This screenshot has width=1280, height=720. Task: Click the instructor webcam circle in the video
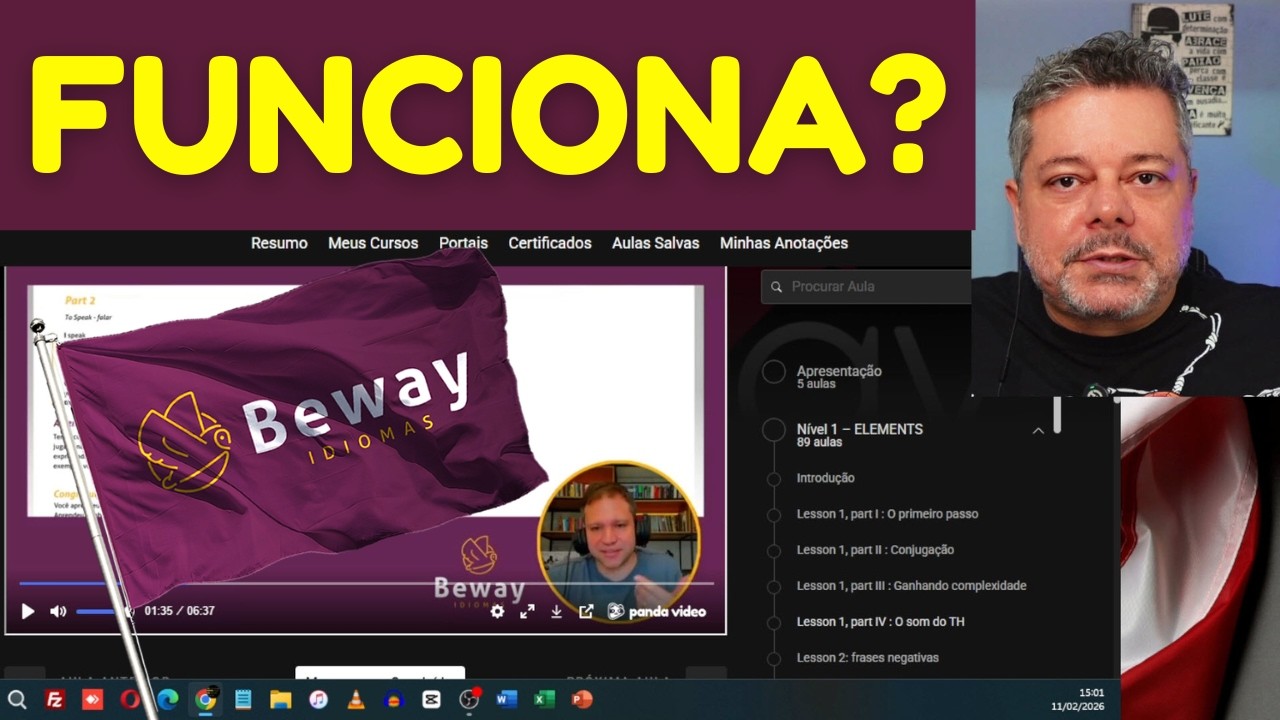coord(619,541)
